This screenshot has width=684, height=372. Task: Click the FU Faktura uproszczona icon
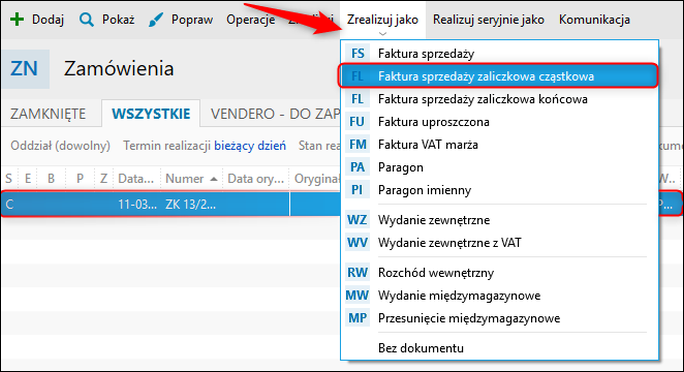tap(358, 122)
